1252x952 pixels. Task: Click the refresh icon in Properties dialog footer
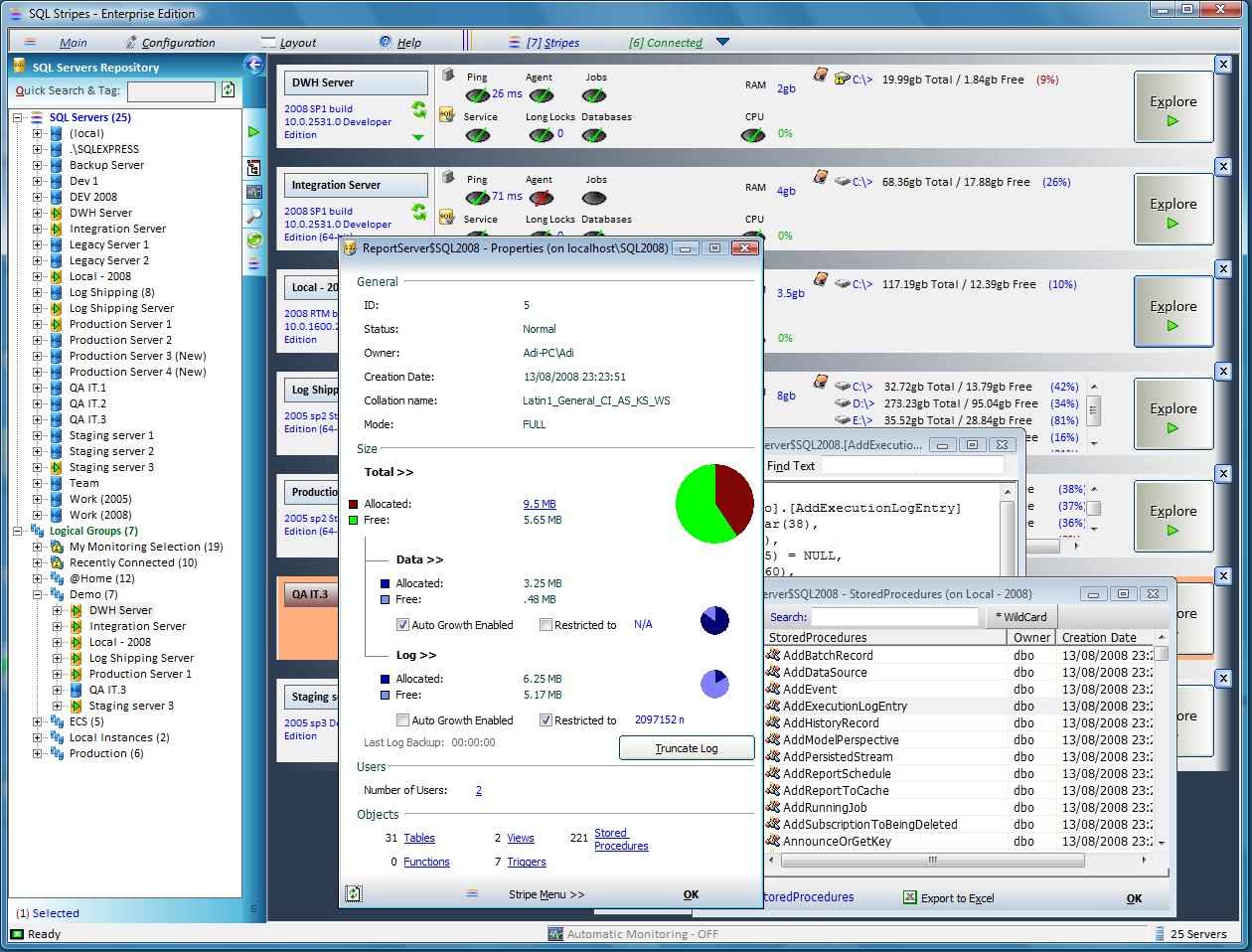point(353,893)
